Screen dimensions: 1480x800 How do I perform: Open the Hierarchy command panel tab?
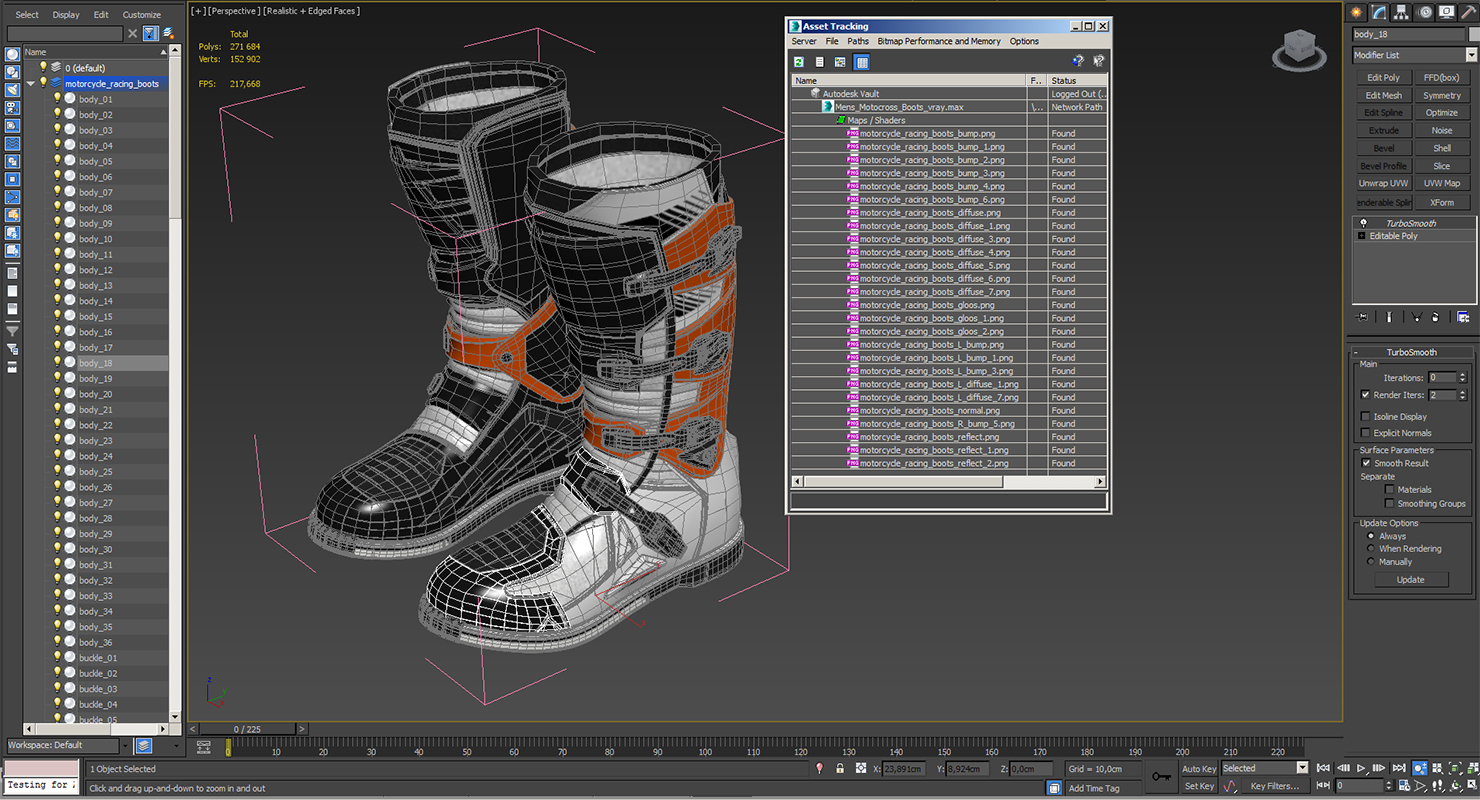[1401, 12]
